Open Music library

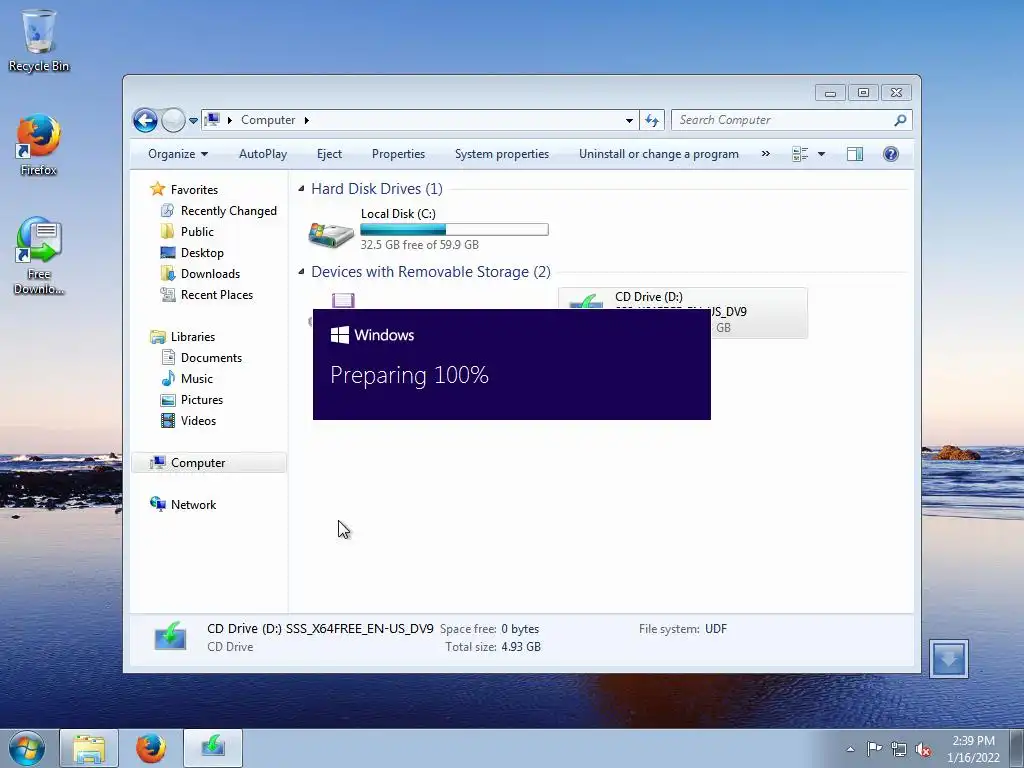[x=197, y=379]
